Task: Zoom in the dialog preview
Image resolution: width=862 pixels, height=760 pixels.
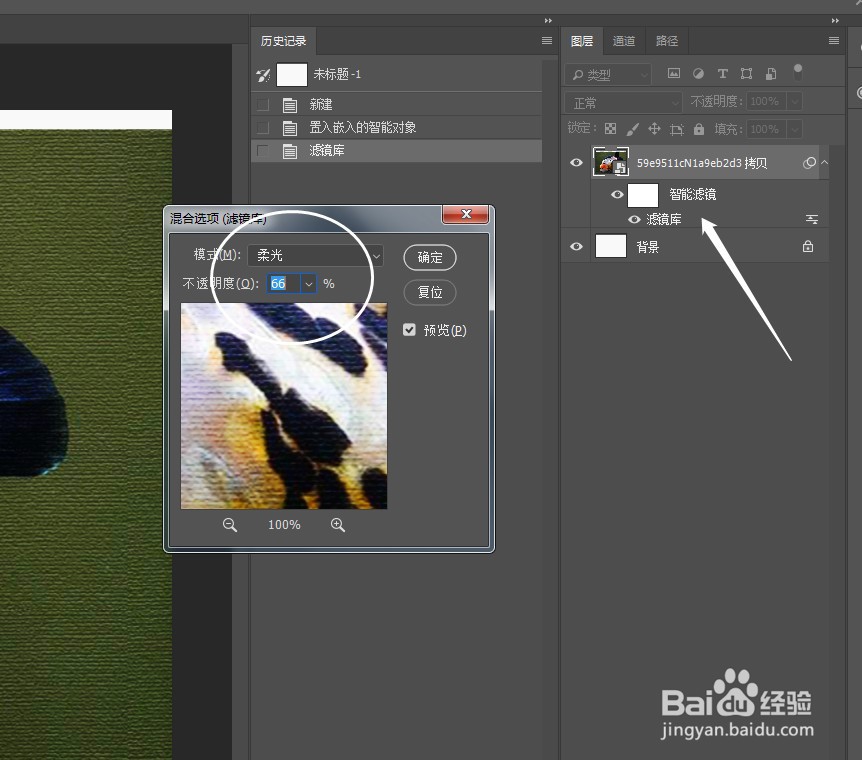Action: pos(338,525)
